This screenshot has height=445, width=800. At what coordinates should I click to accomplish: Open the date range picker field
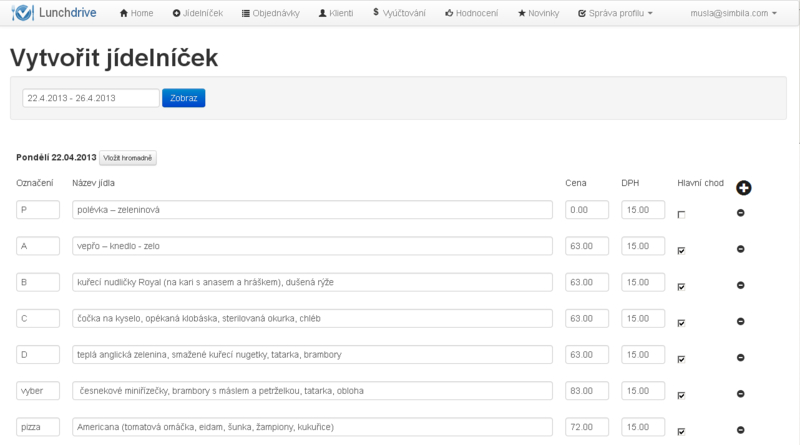(x=91, y=98)
